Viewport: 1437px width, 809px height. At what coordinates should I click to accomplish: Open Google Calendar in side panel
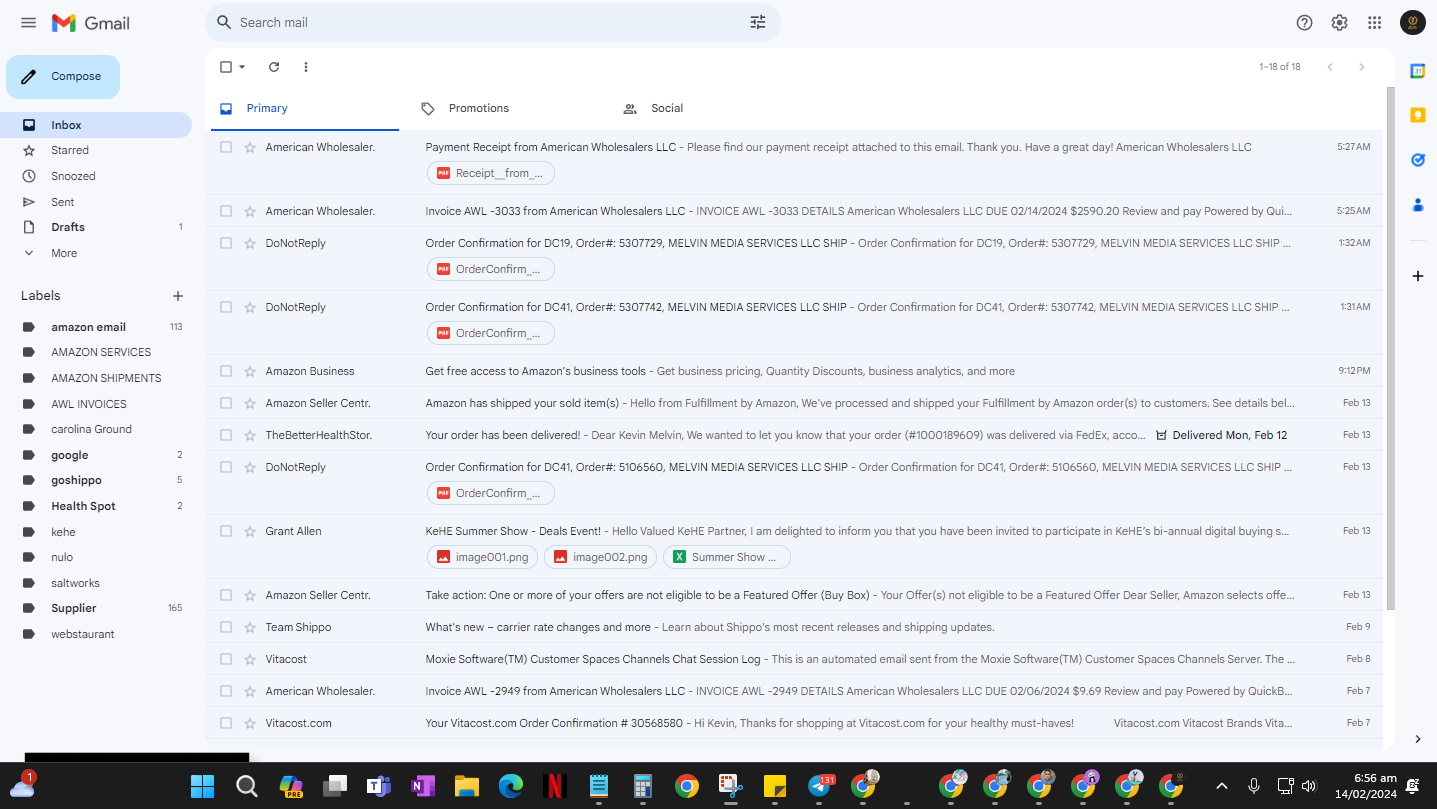pos(1417,71)
